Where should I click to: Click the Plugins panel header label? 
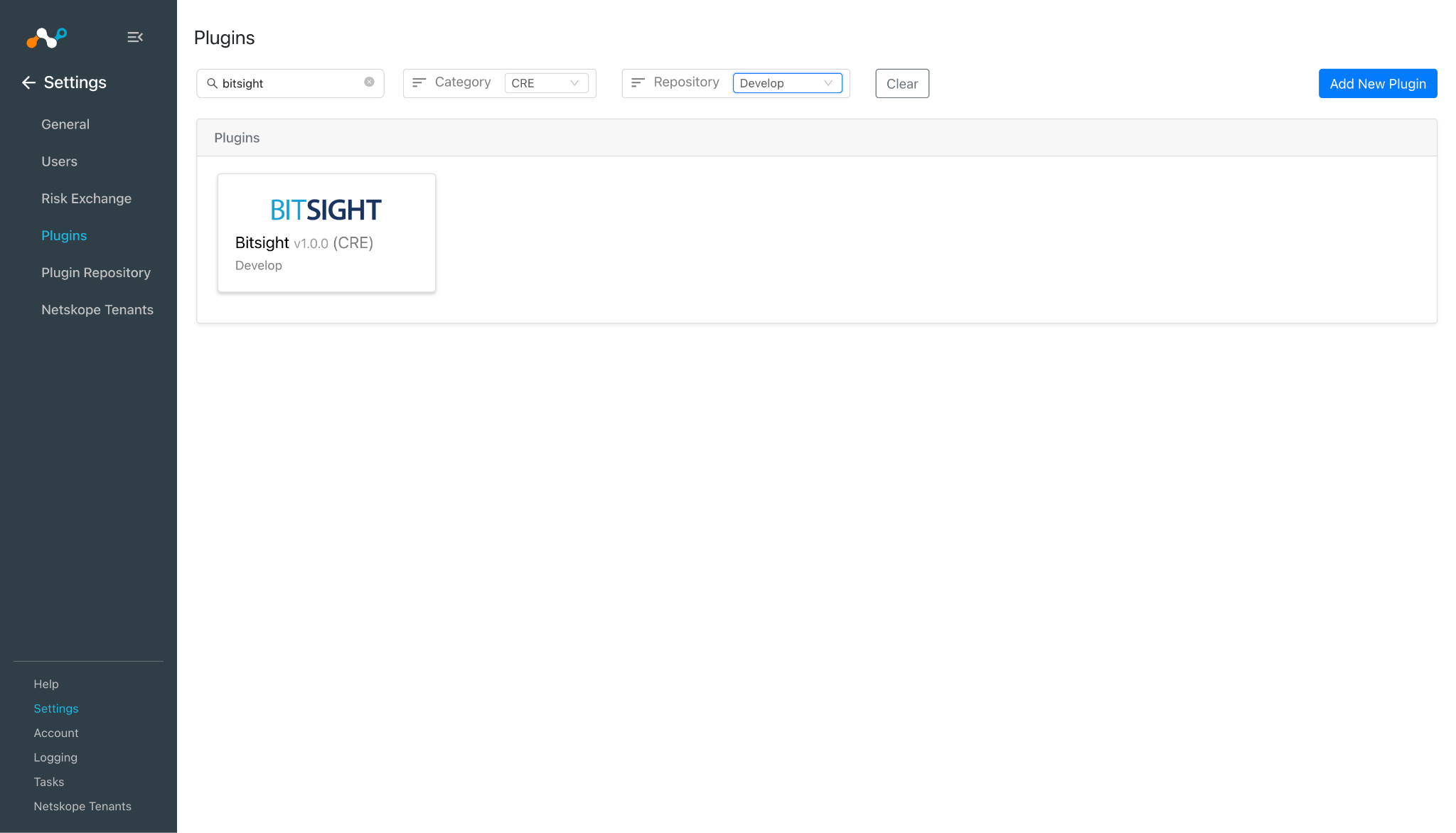click(237, 138)
